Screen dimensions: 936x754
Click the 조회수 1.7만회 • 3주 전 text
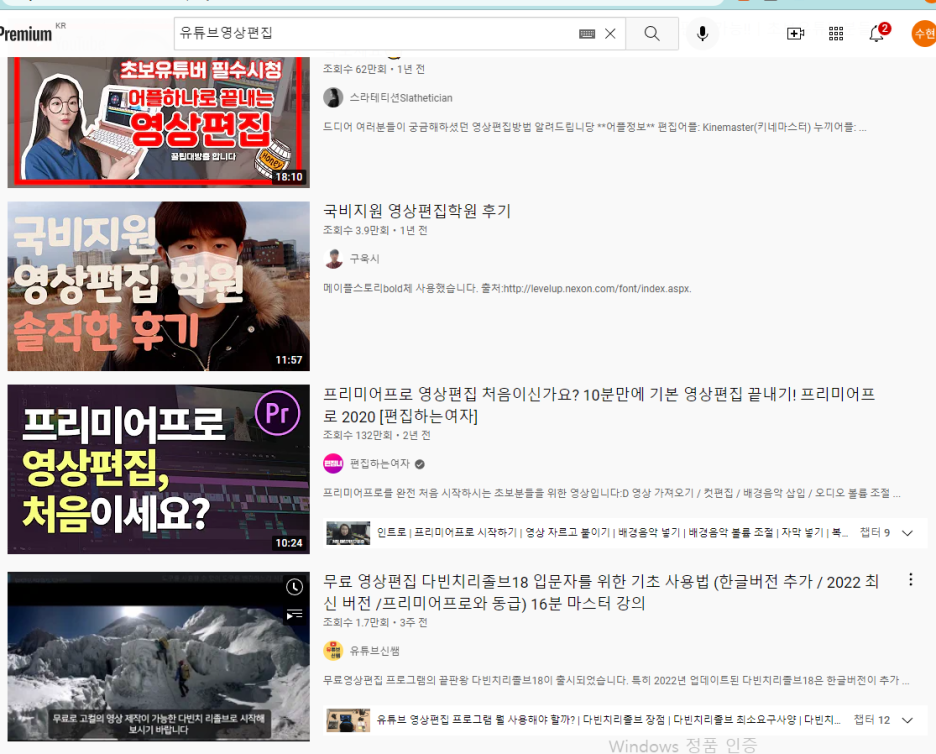375,623
